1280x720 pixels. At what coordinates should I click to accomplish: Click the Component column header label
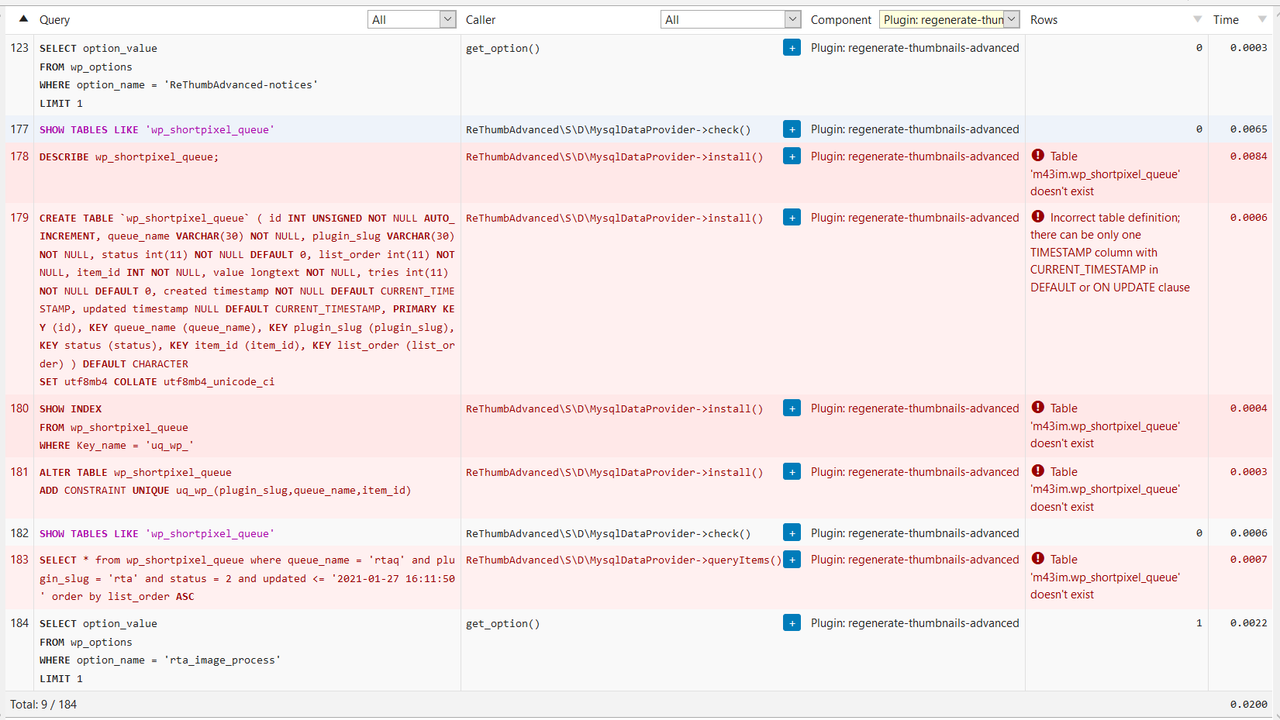(x=841, y=20)
